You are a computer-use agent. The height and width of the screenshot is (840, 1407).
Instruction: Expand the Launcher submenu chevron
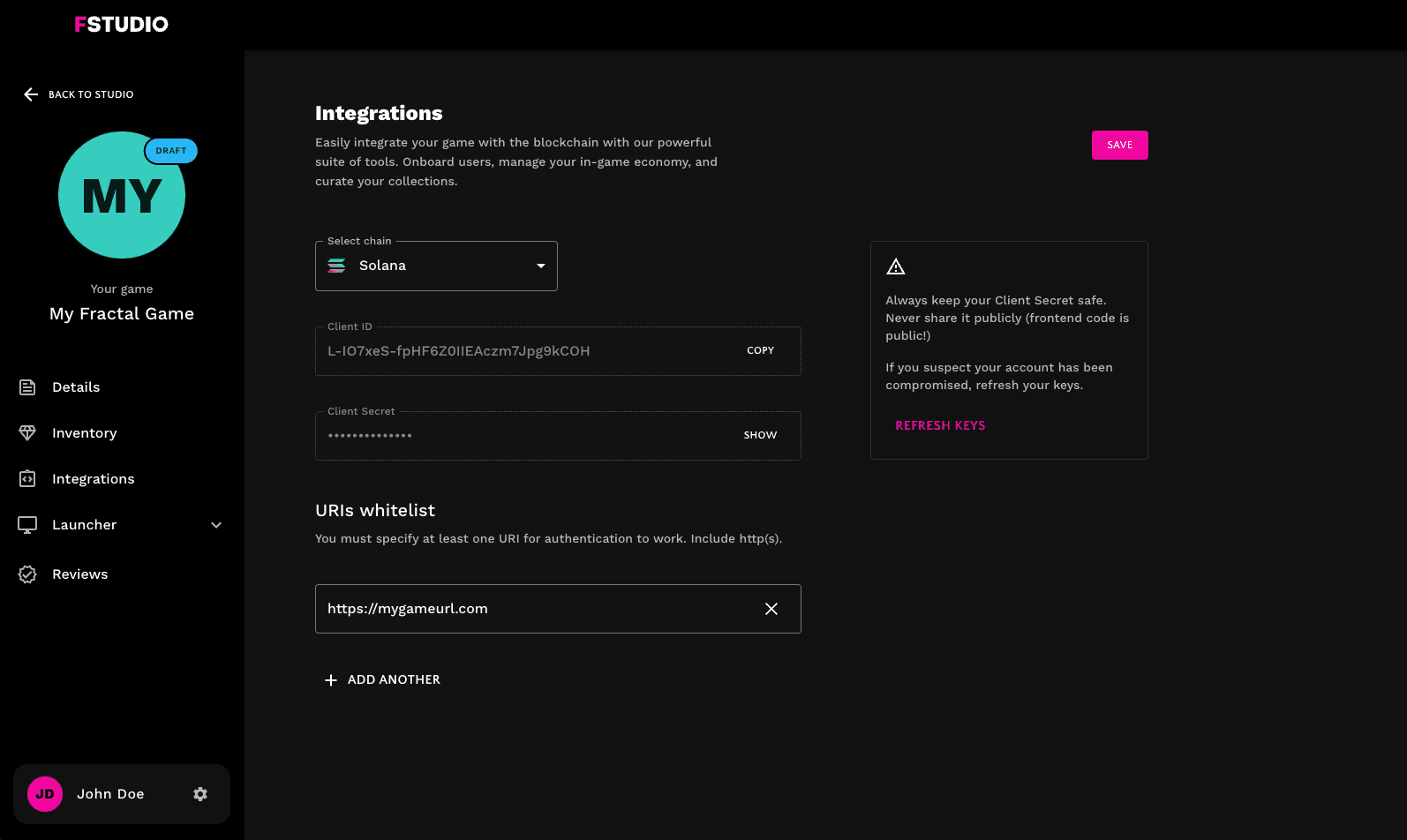point(216,525)
